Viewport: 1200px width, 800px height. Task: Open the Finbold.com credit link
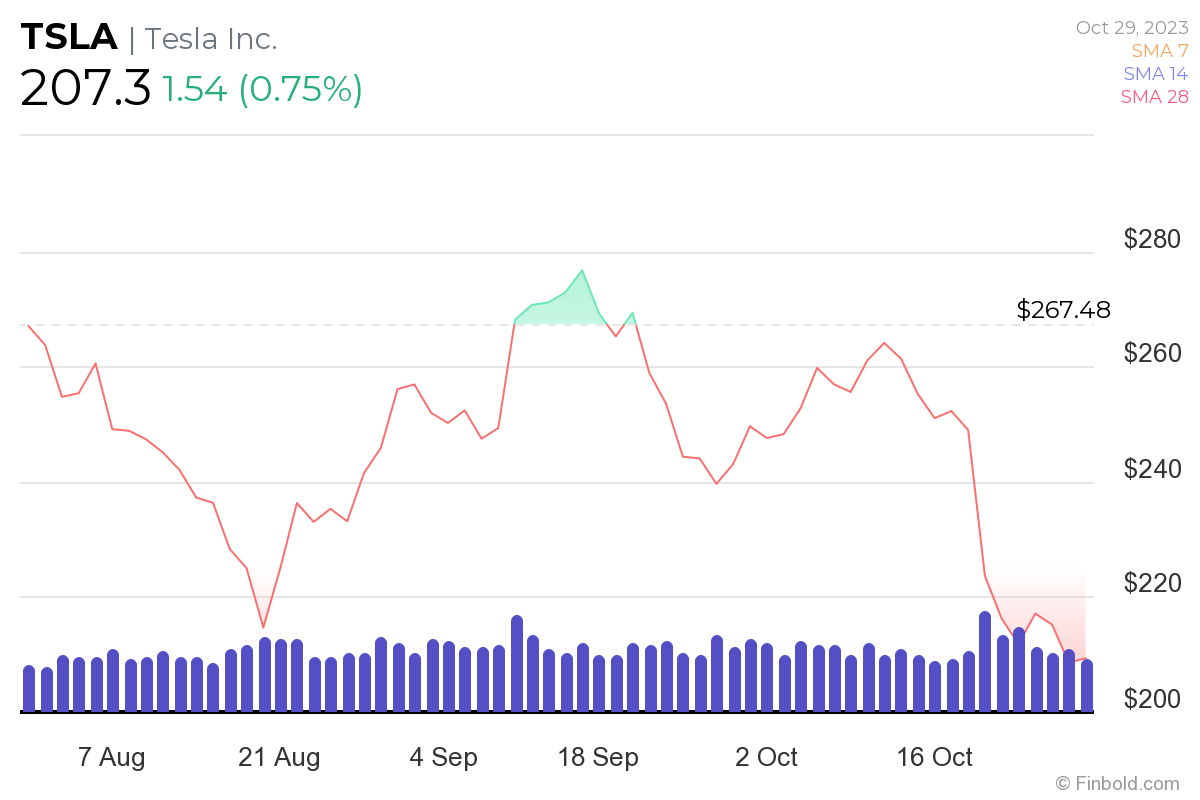(1117, 783)
